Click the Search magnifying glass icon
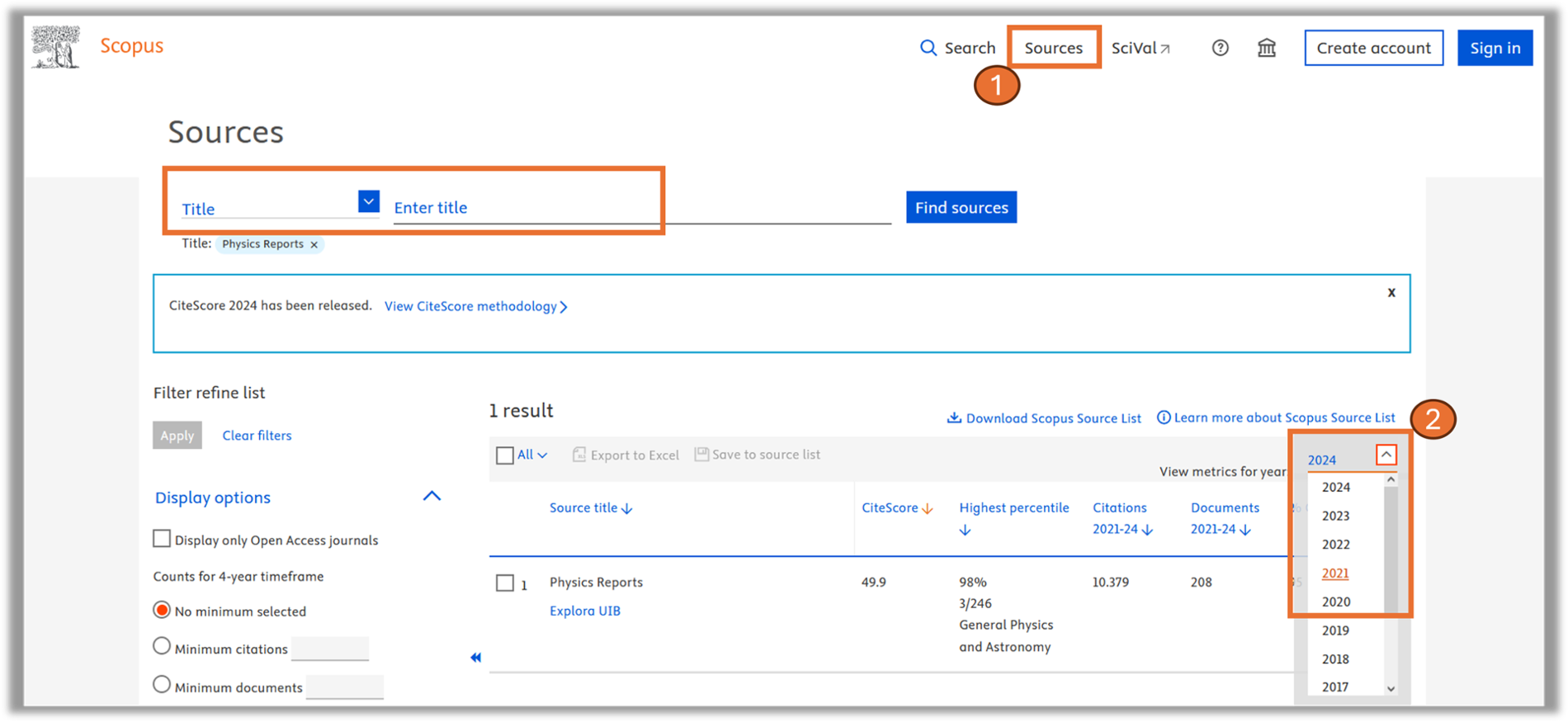1568x722 pixels. coord(928,48)
